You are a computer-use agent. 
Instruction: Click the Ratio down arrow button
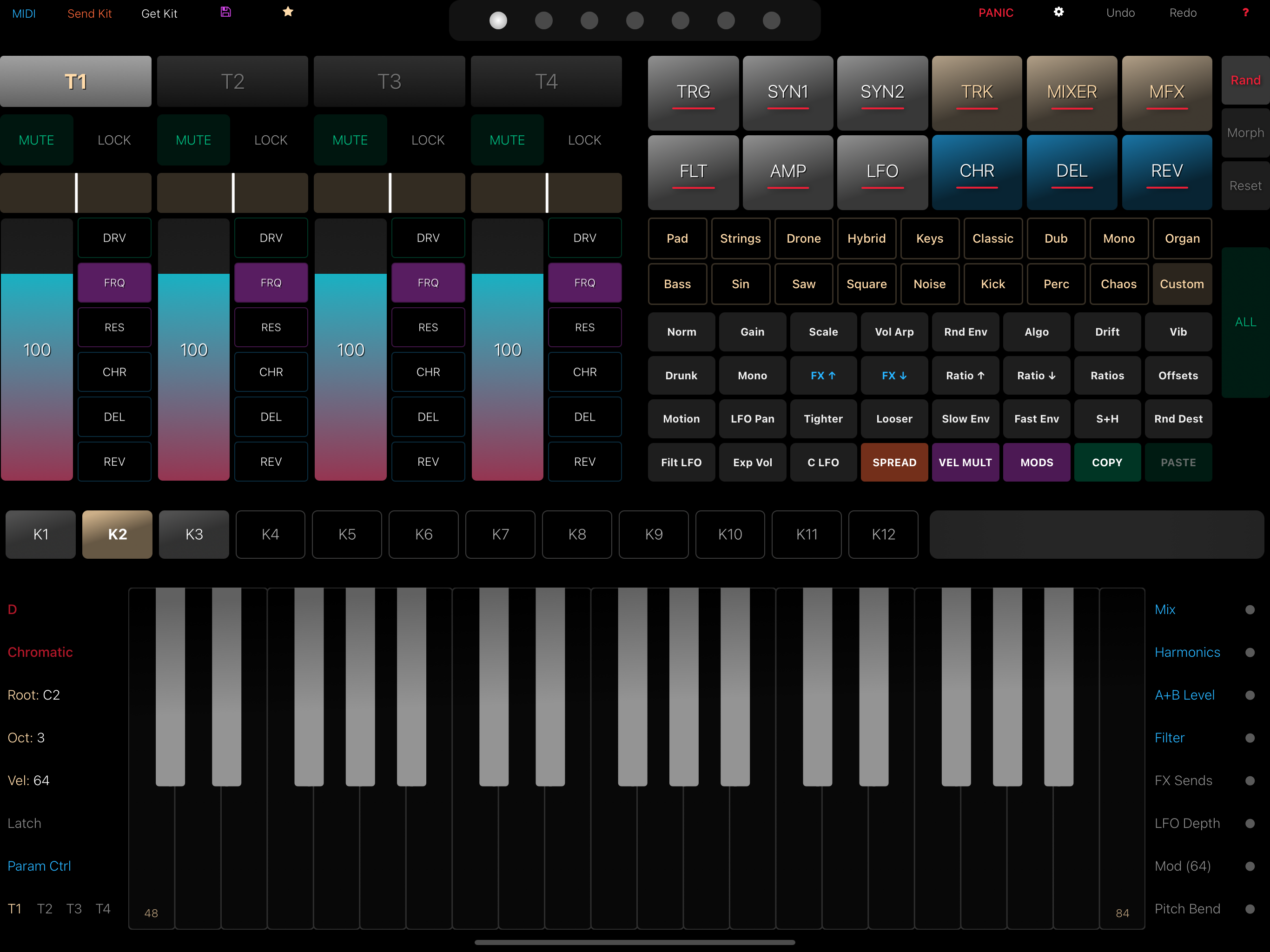[x=1037, y=376]
